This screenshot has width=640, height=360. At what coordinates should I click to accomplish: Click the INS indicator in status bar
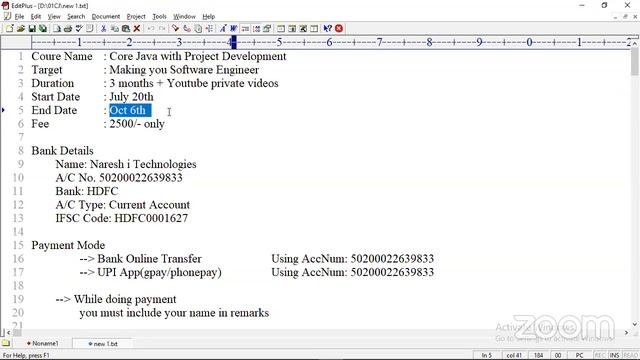pos(614,356)
